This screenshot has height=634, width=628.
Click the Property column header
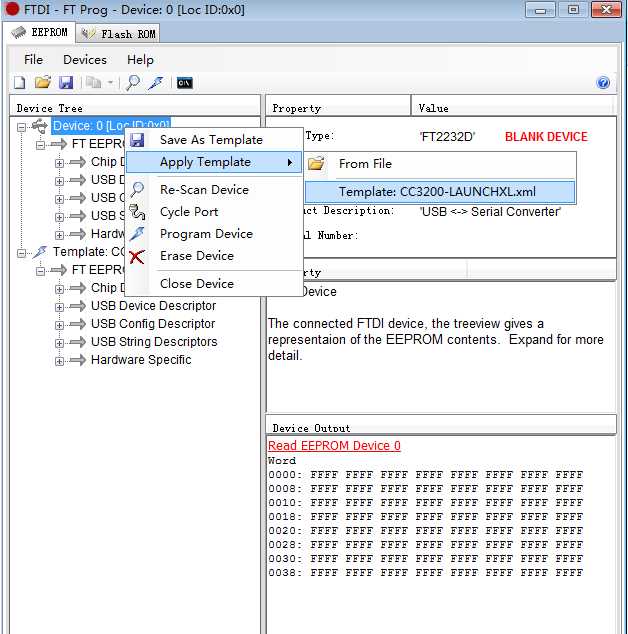pos(338,108)
